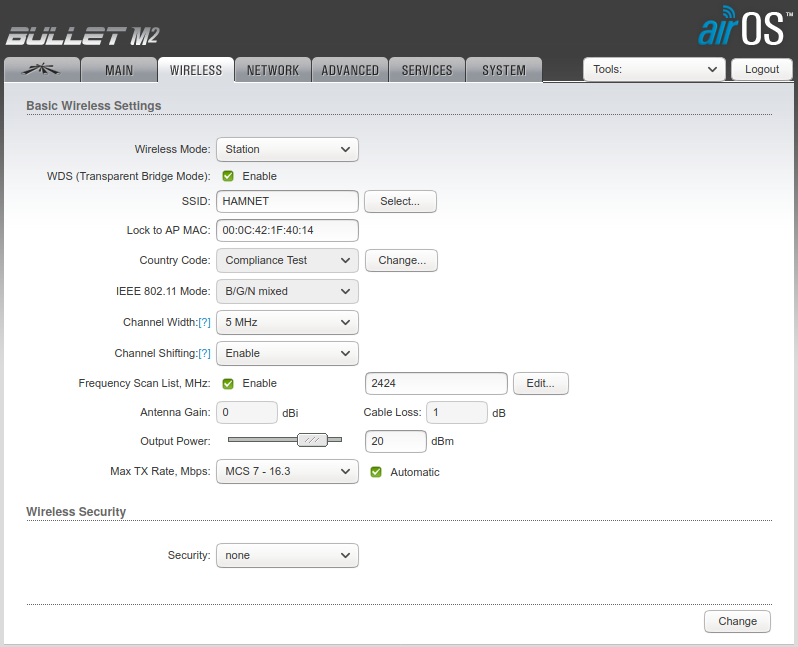Disable Frequency Scan List checkbox
Screen dimensions: 798x647
point(228,383)
